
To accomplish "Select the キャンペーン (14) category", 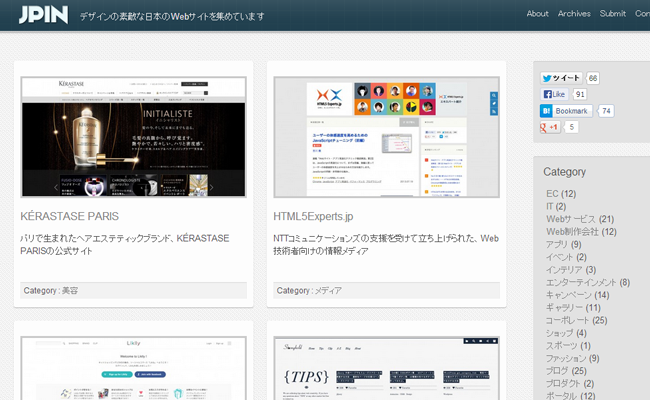I will (577, 295).
